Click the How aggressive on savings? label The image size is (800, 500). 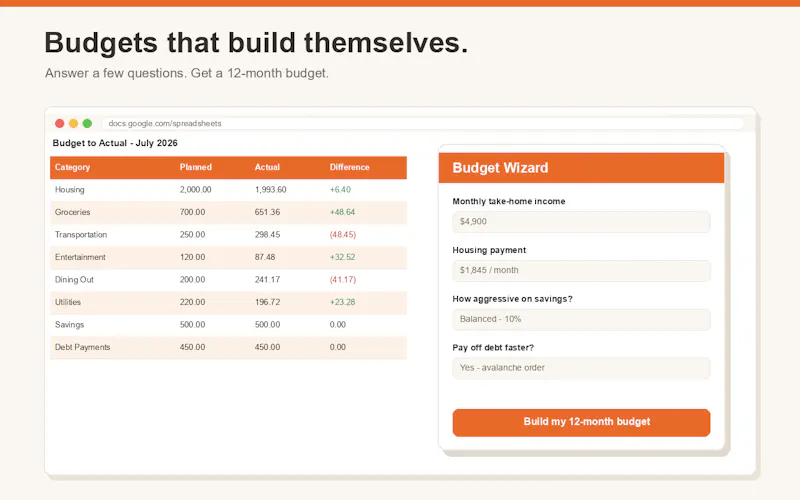(x=512, y=299)
